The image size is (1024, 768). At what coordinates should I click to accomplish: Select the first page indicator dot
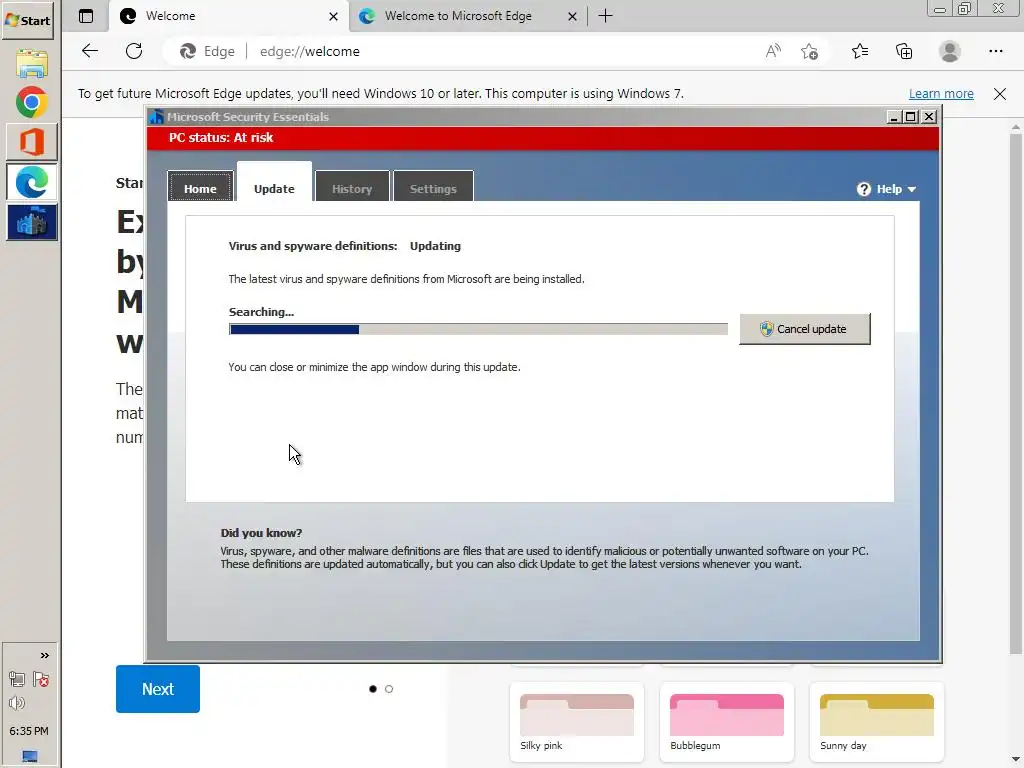[x=373, y=688]
